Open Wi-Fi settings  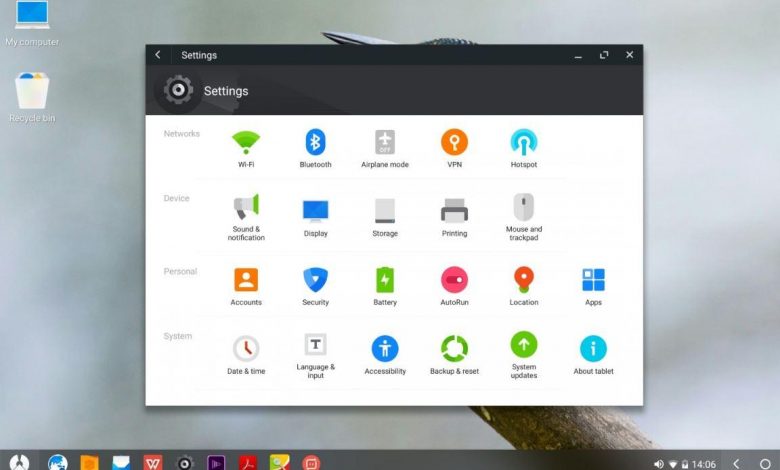pyautogui.click(x=246, y=148)
